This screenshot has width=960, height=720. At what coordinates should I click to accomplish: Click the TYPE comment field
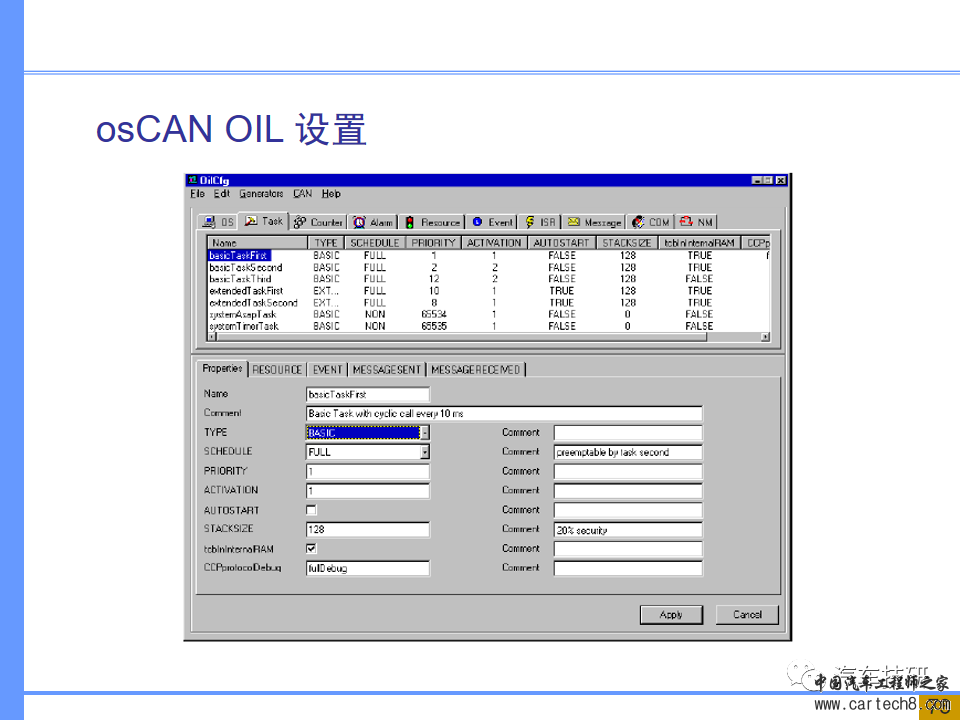[628, 433]
